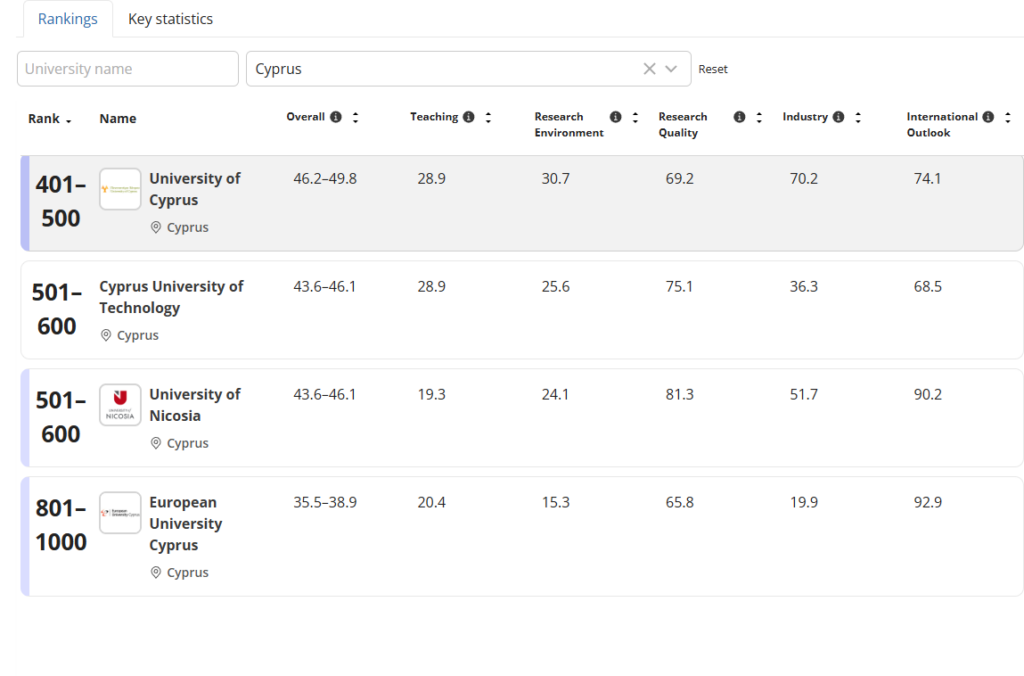Sort by Teaching score arrows
The height and width of the screenshot is (676, 1024).
pos(488,117)
